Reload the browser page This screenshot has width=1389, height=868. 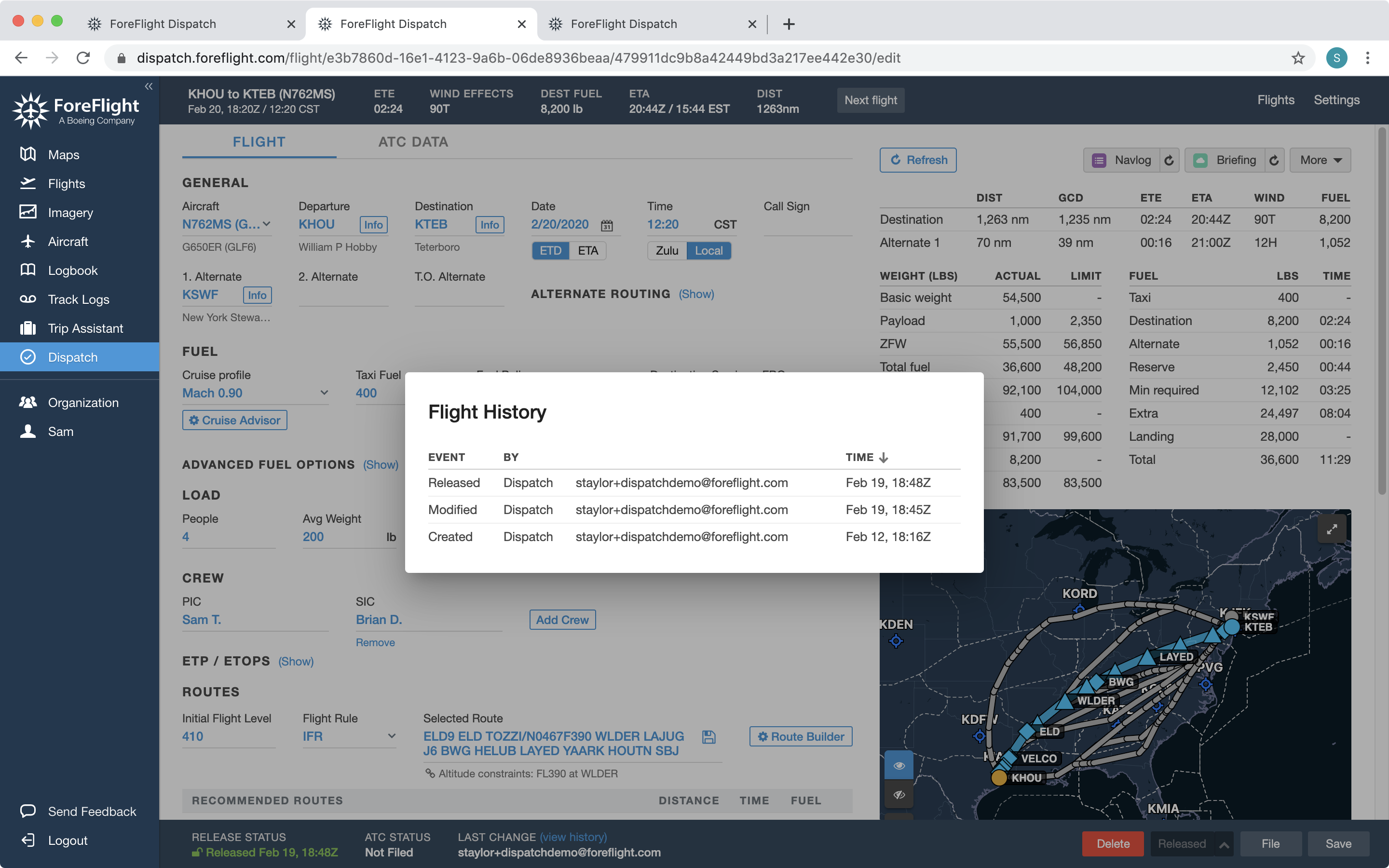coord(83,58)
